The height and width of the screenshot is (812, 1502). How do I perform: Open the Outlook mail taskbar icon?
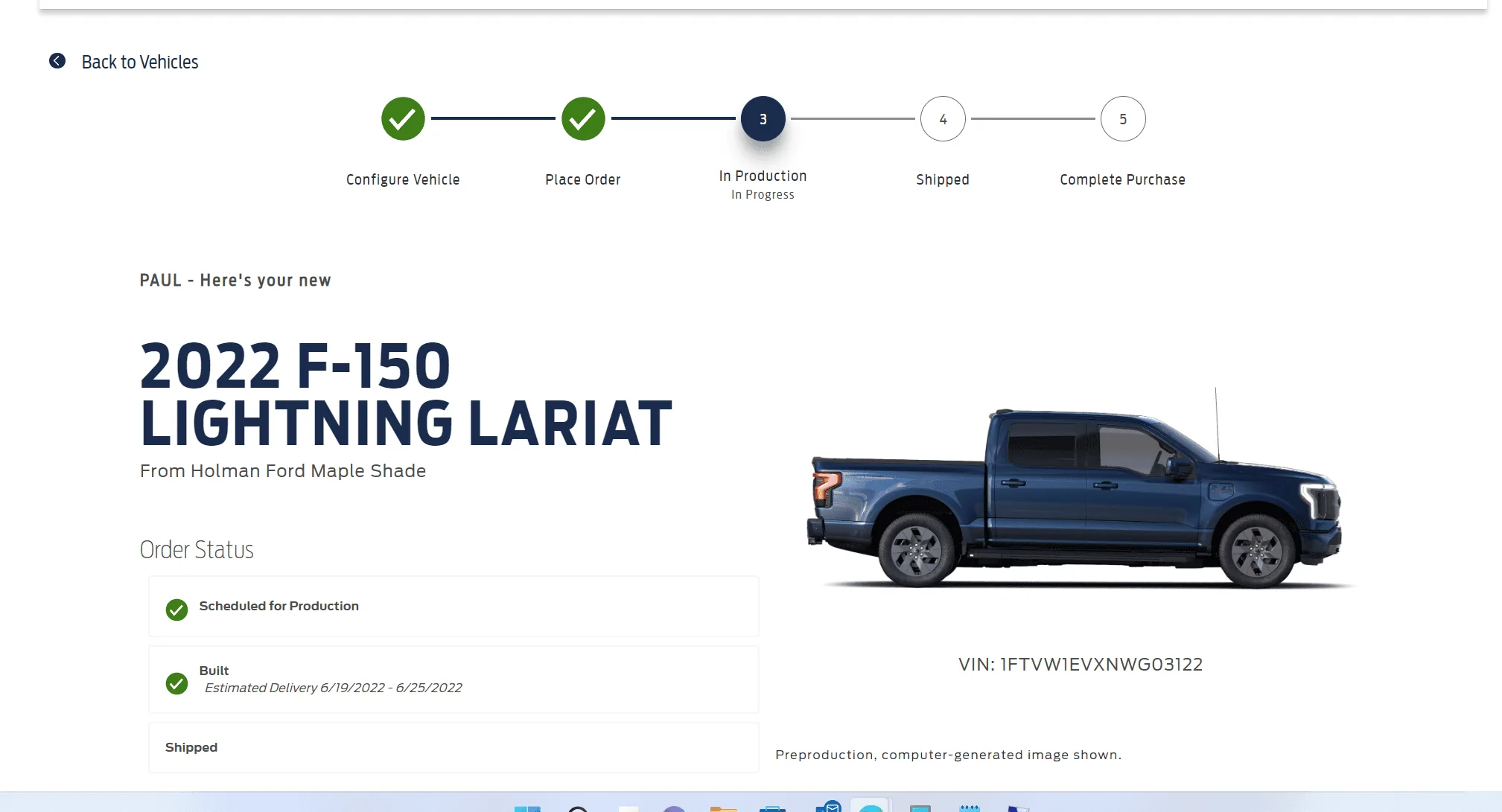[828, 807]
